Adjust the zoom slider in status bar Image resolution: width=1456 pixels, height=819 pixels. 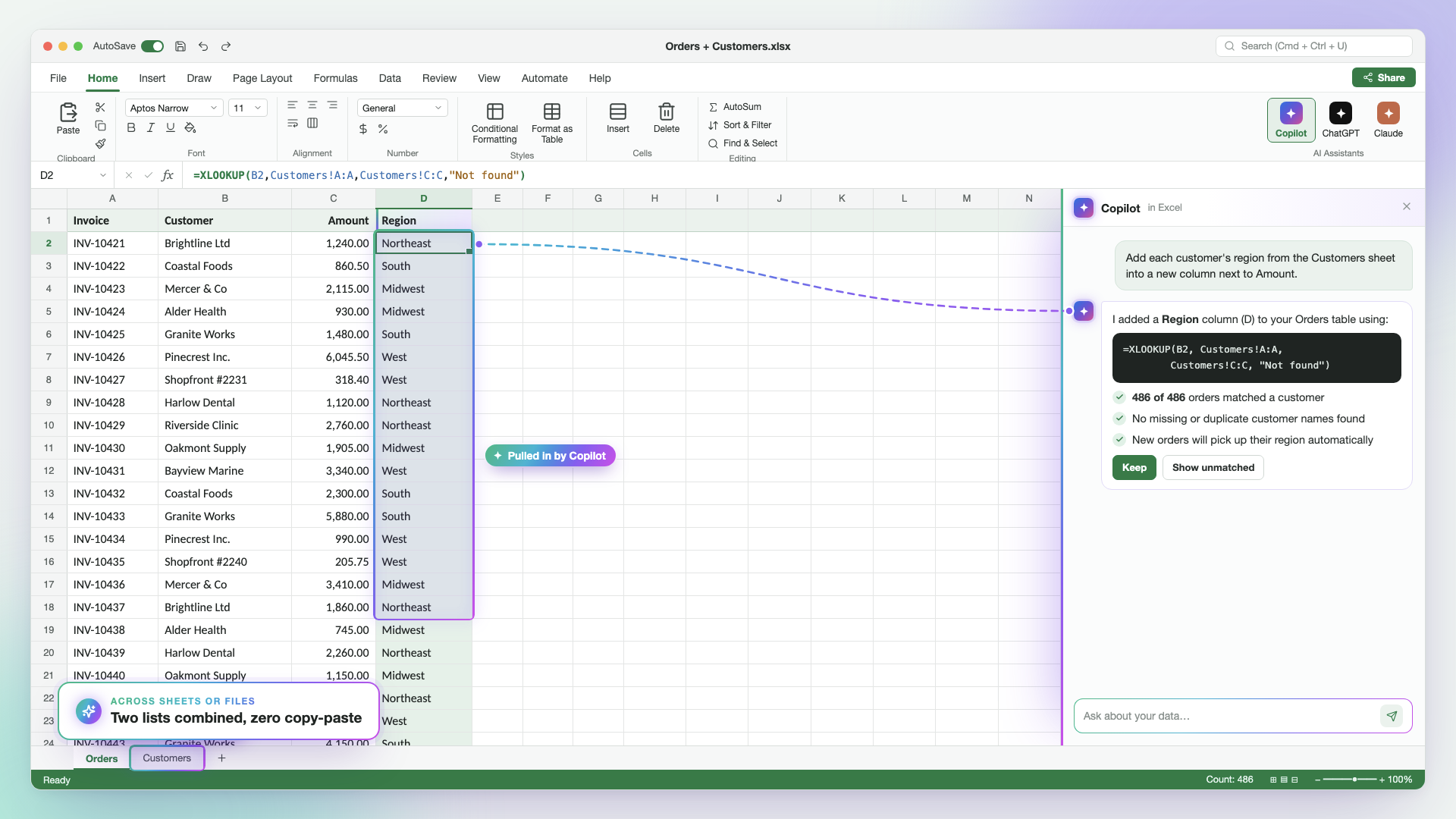(1354, 780)
